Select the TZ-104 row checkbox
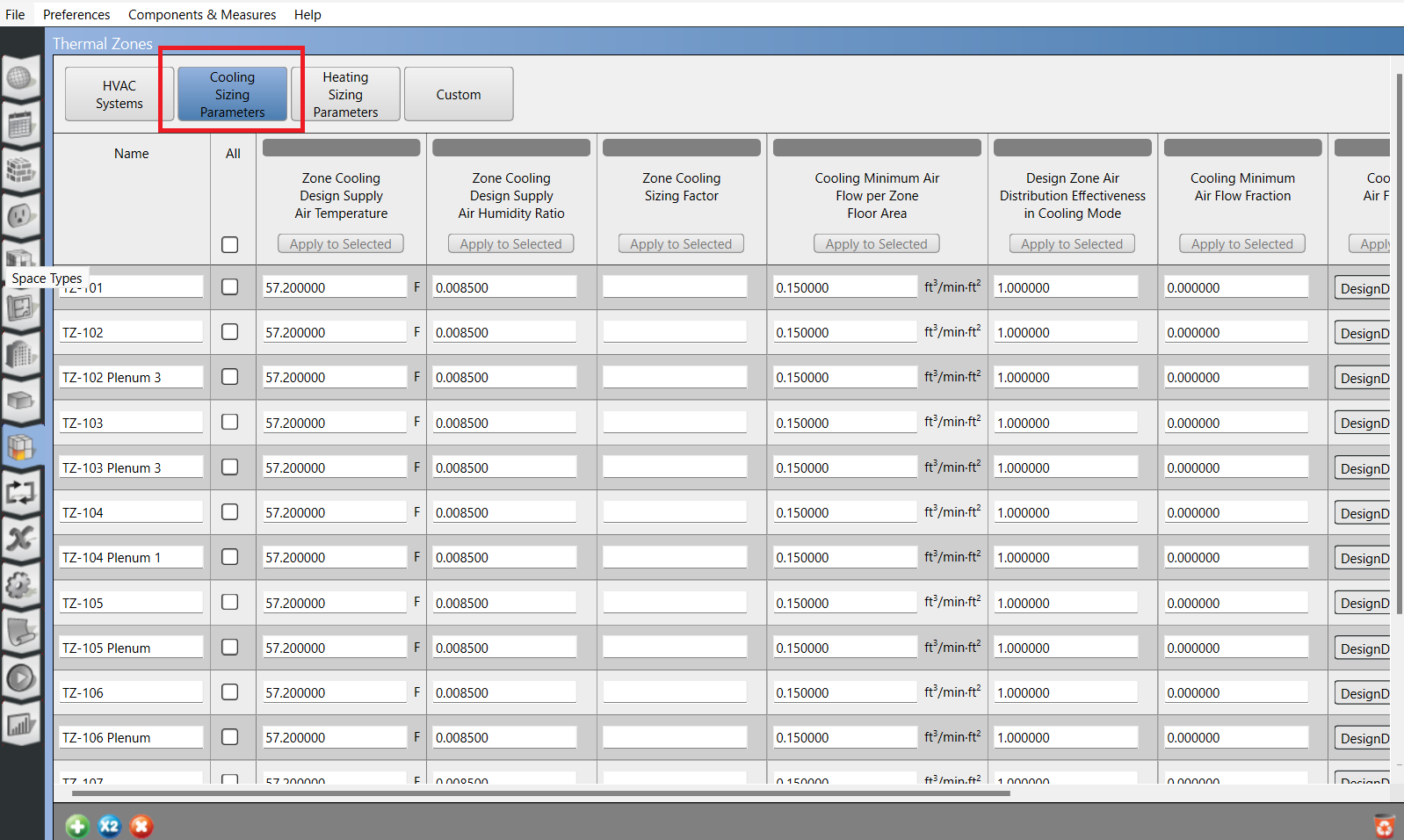 [x=230, y=512]
